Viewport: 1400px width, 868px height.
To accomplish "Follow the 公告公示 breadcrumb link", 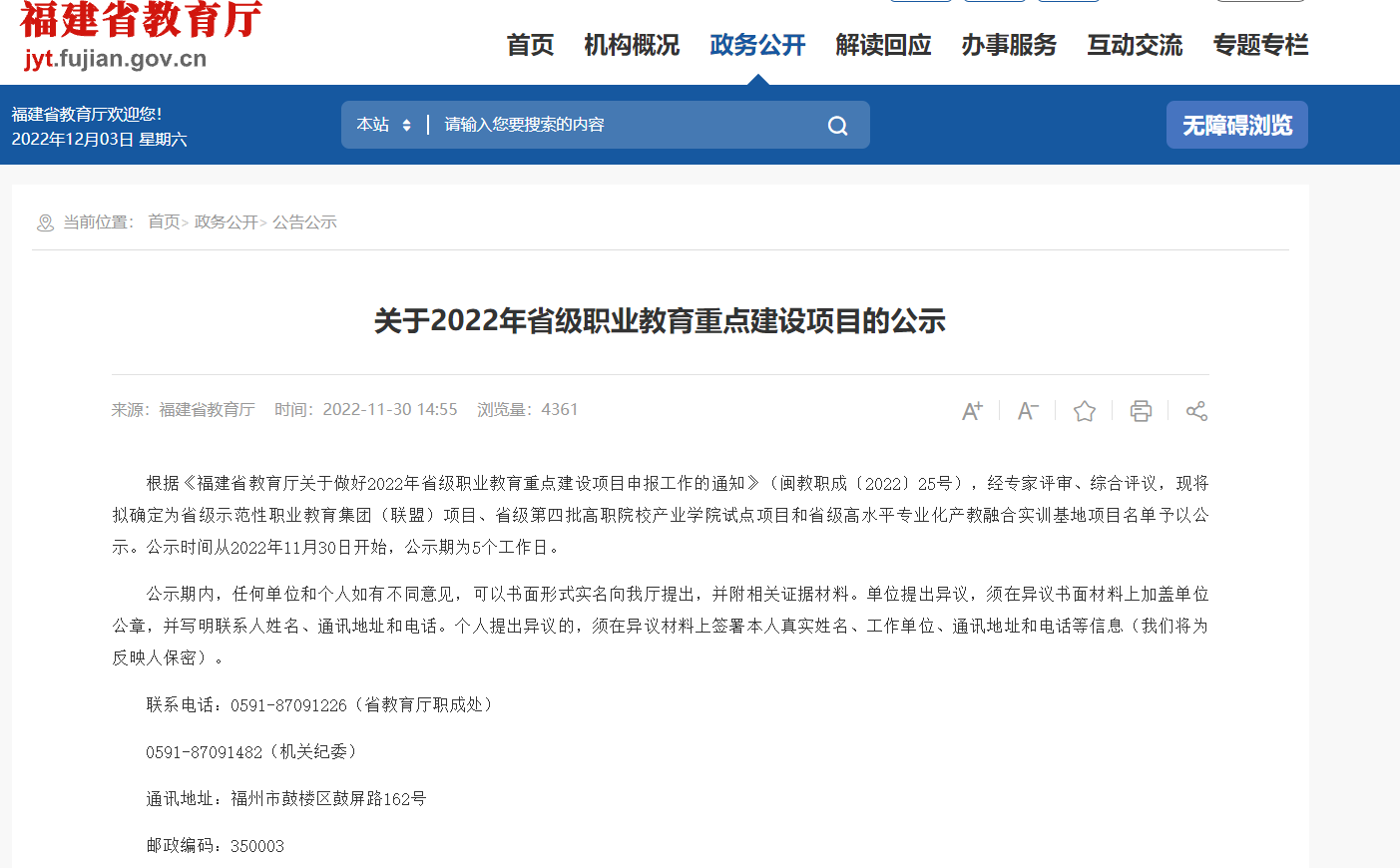I will point(304,221).
